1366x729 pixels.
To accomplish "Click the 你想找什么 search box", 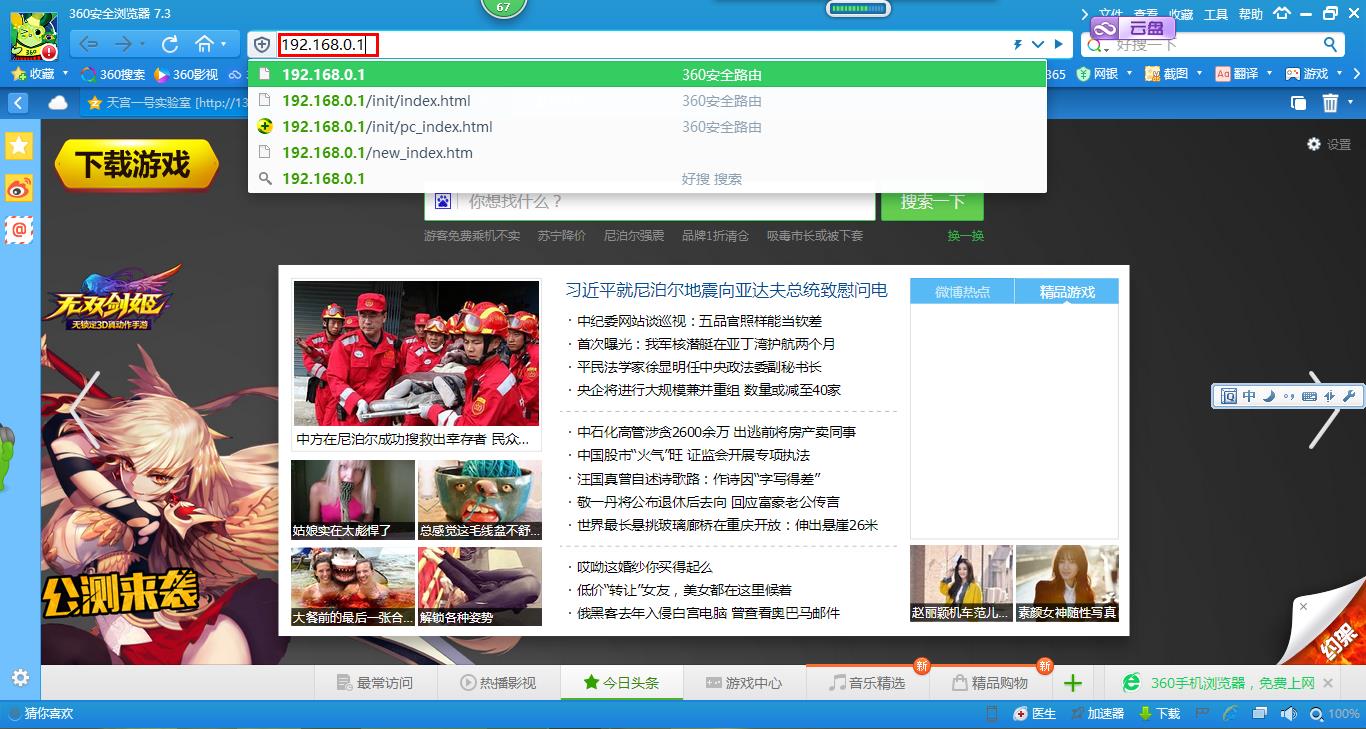I will (650, 202).
